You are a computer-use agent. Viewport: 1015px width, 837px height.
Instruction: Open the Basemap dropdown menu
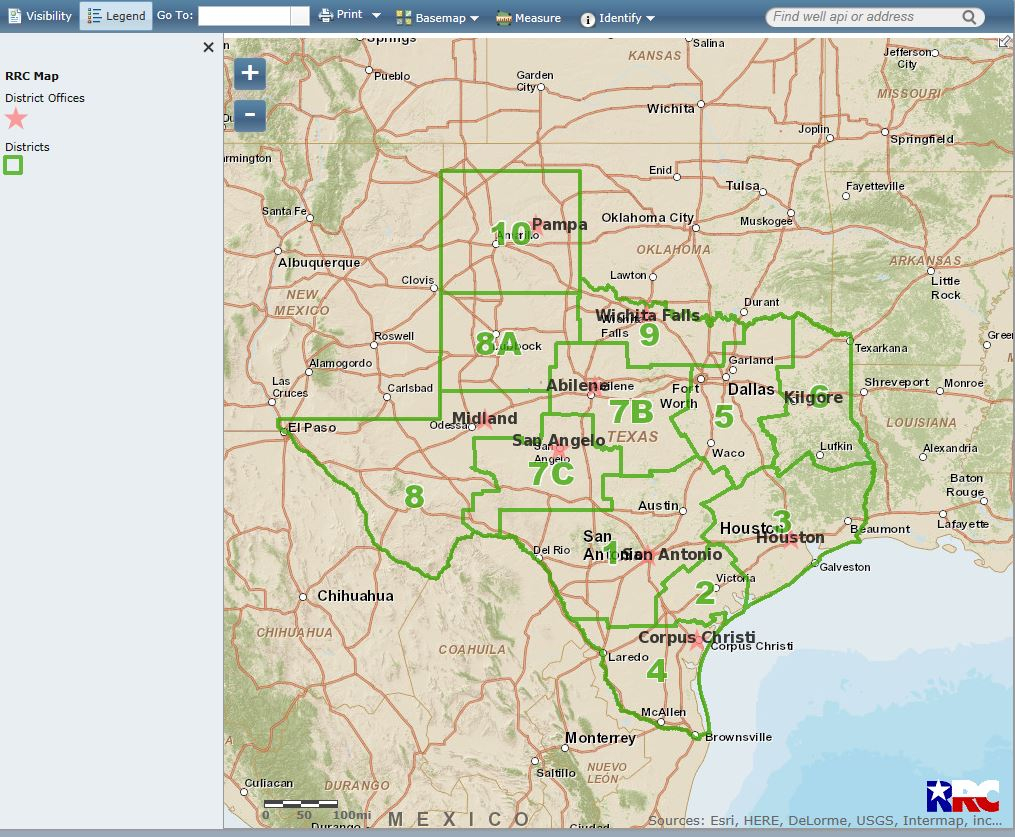[438, 18]
